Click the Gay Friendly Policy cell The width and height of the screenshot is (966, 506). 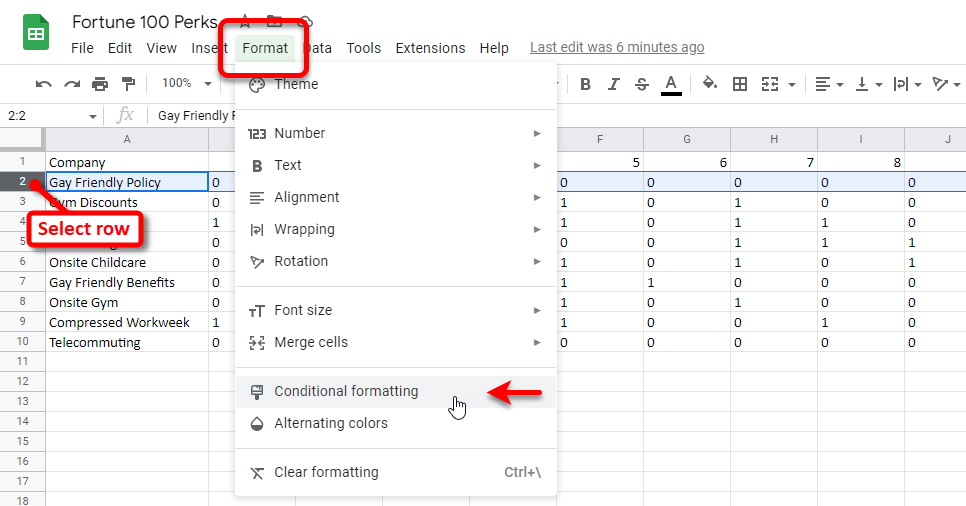point(127,182)
